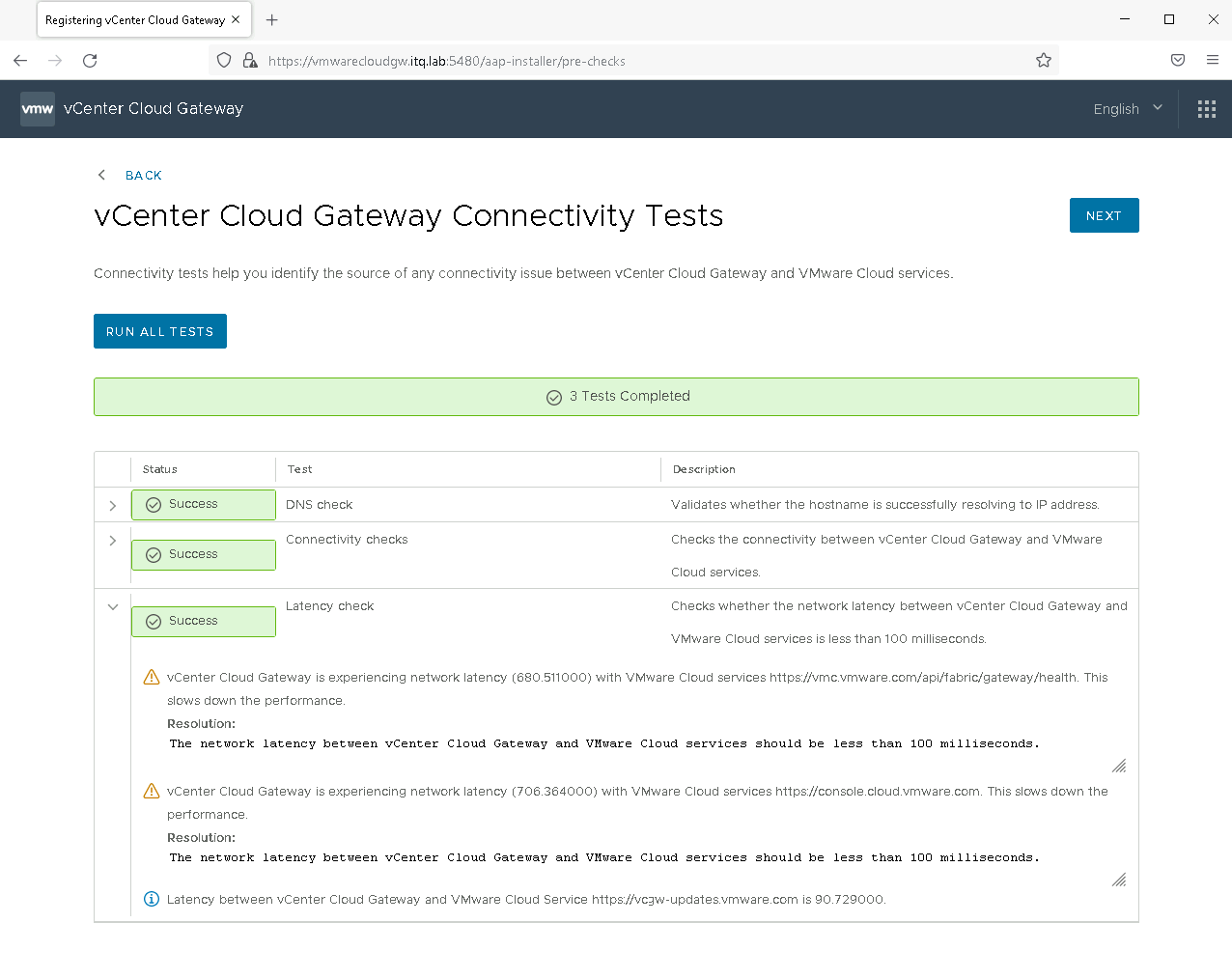The image size is (1232, 979).
Task: Bookmark this page with the star icon
Action: coord(1043,61)
